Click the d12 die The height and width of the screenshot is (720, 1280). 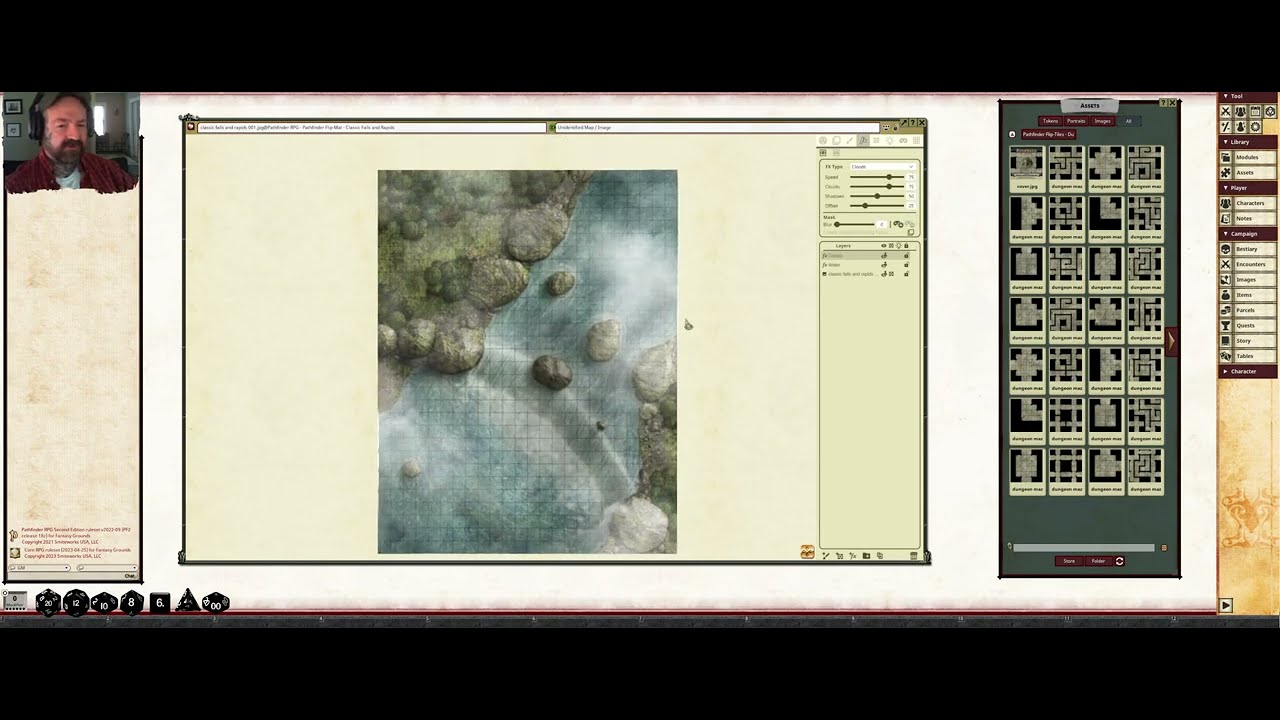[76, 602]
